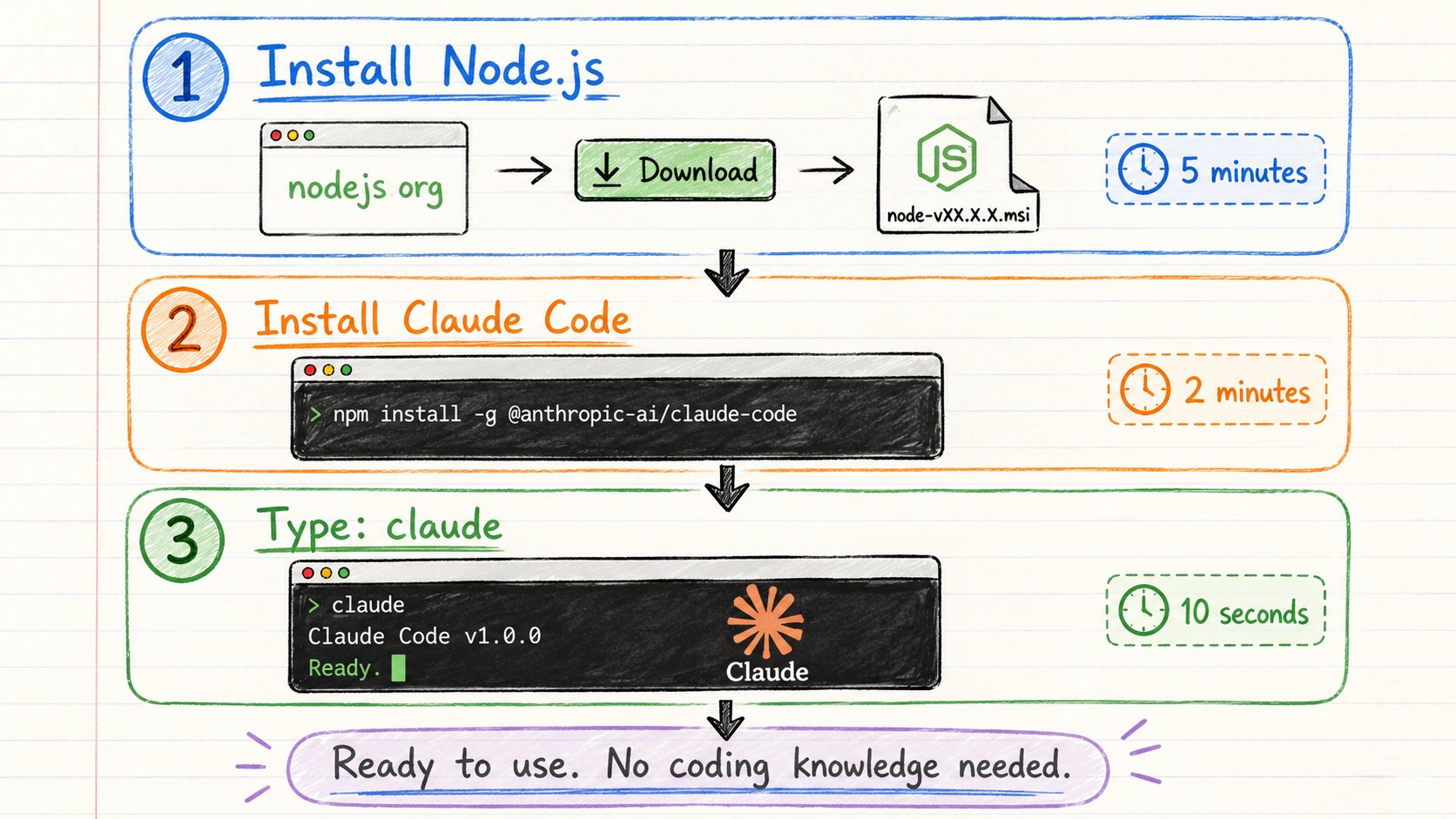
Task: Click the down arrow between steps 1 and 2
Action: 726,272
